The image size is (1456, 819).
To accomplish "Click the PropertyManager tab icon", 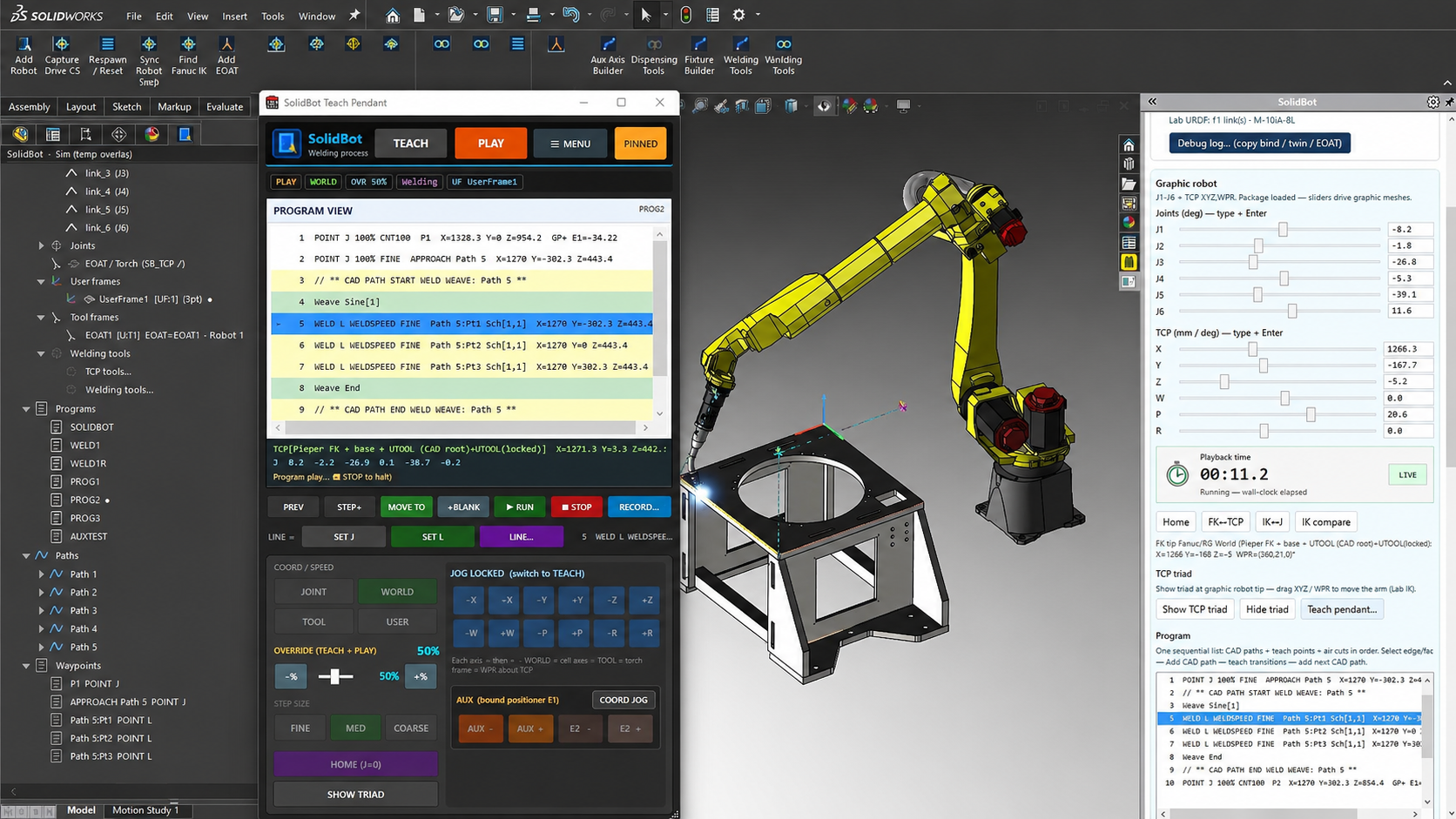I will click(53, 134).
